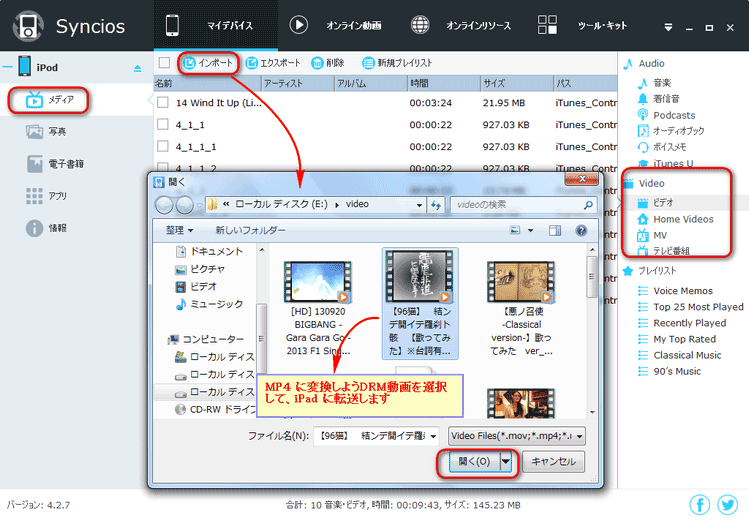The height and width of the screenshot is (521, 749).
Task: Open 90's Music playlist
Action: pyautogui.click(x=670, y=372)
